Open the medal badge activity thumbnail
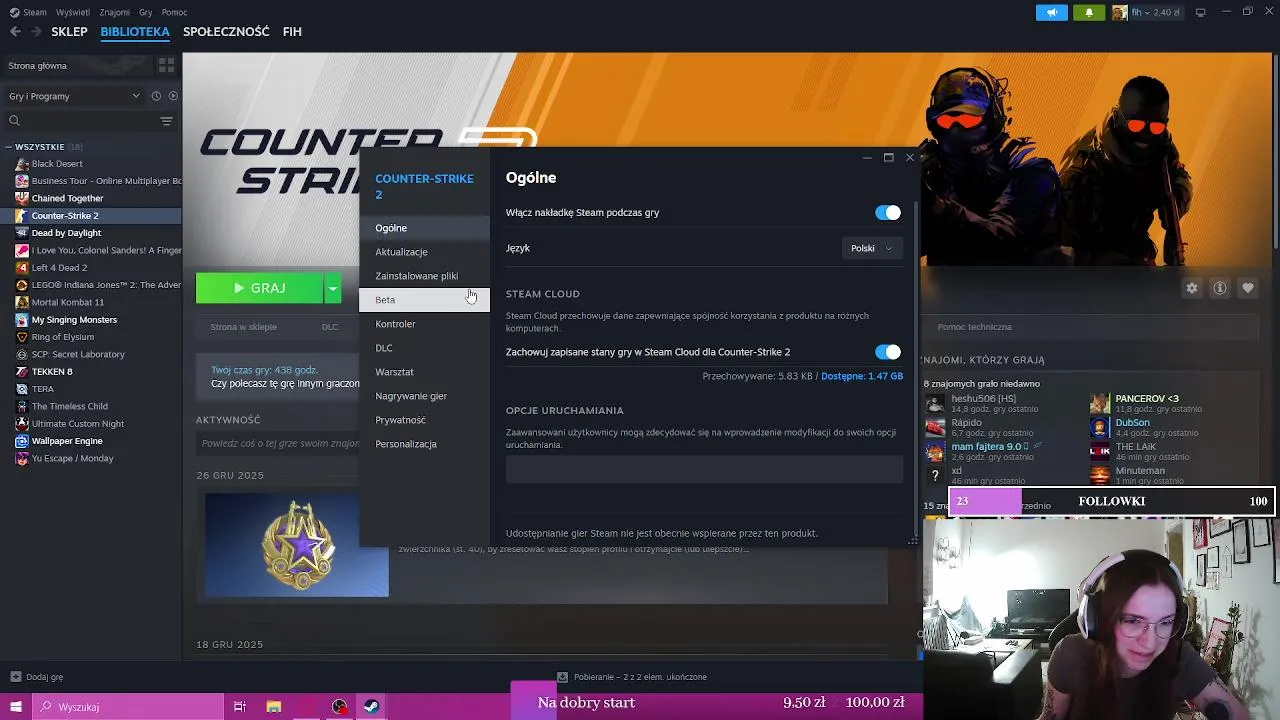The width and height of the screenshot is (1280, 720). [296, 544]
